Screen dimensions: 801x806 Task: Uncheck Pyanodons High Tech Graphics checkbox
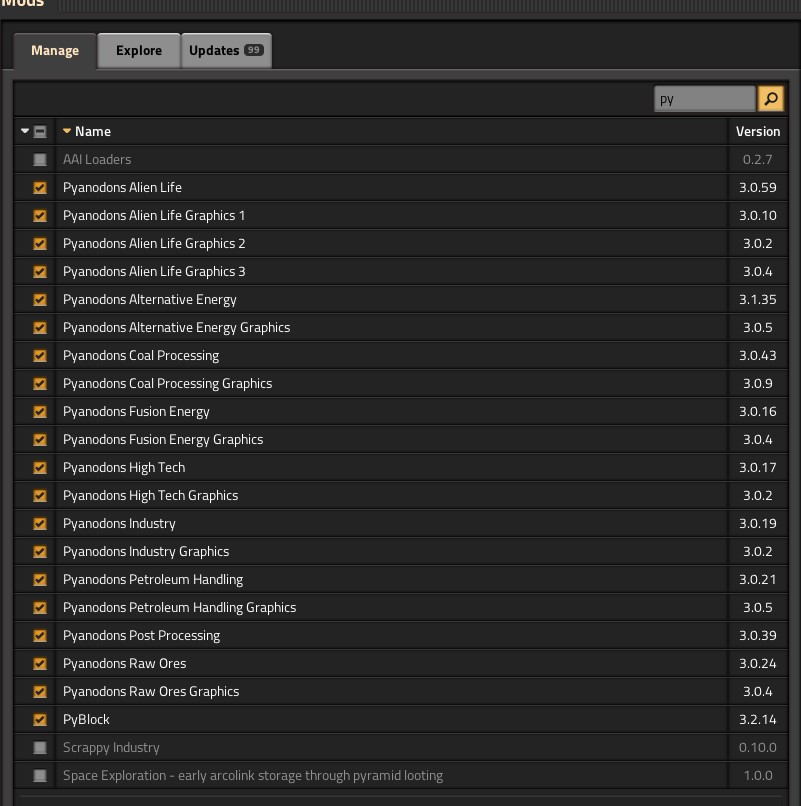40,496
